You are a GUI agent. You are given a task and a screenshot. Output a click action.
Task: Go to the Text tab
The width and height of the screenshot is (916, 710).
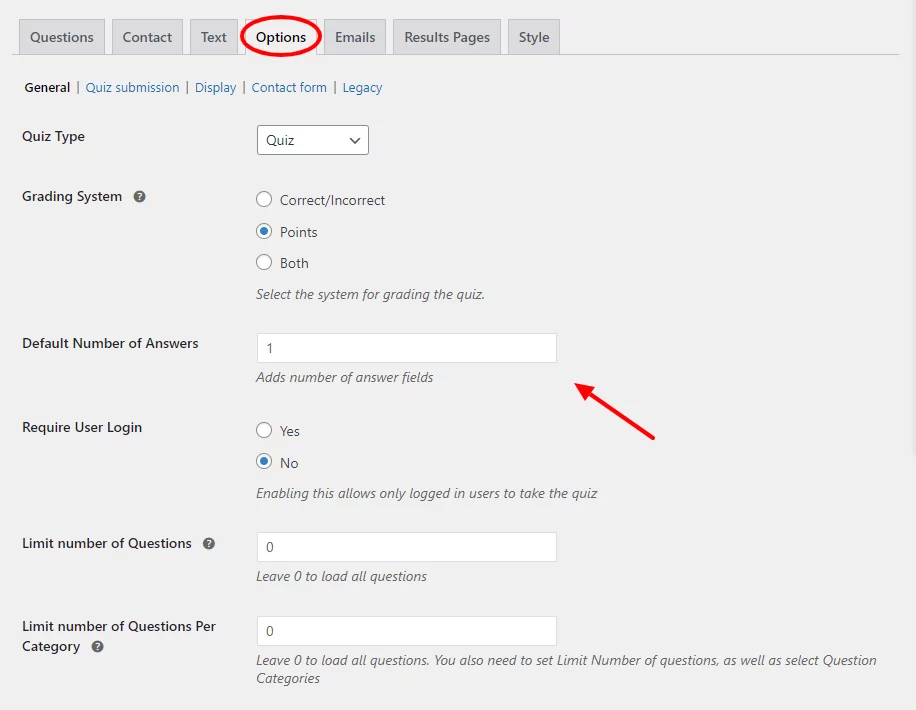[214, 37]
